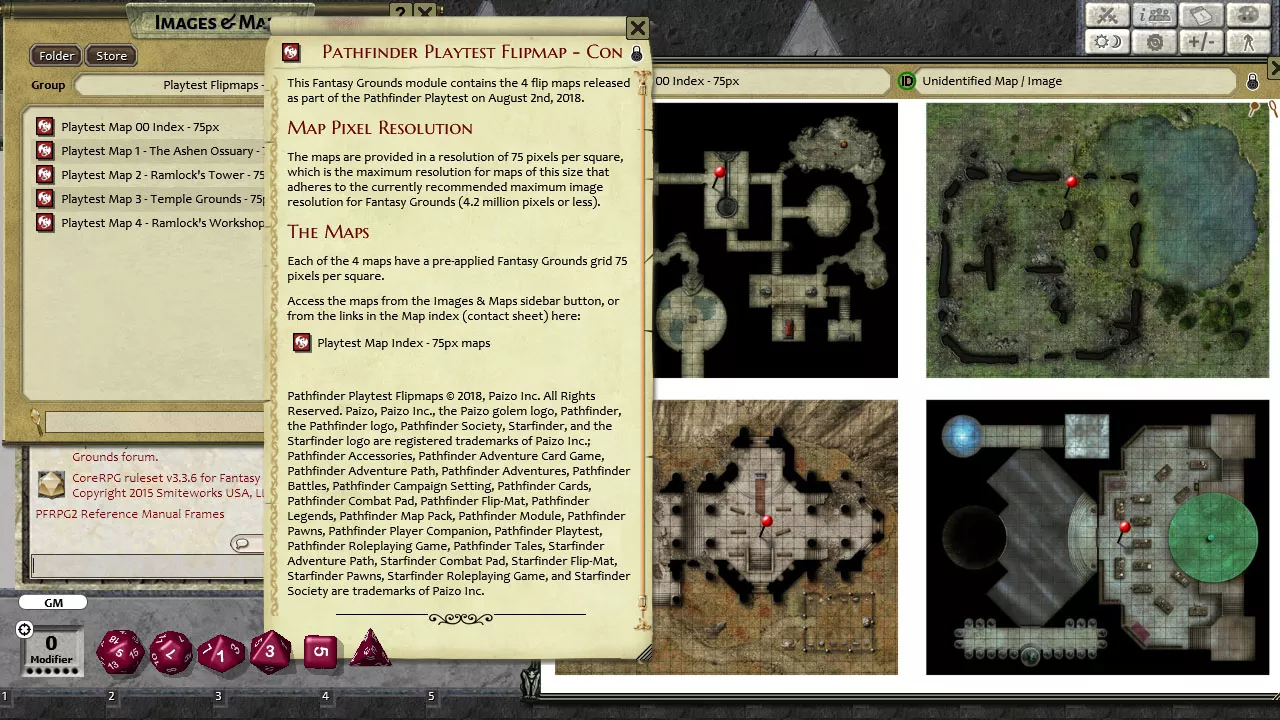Click icon beside Playtest Map 4 Ramlock's Workshop

click(45, 223)
